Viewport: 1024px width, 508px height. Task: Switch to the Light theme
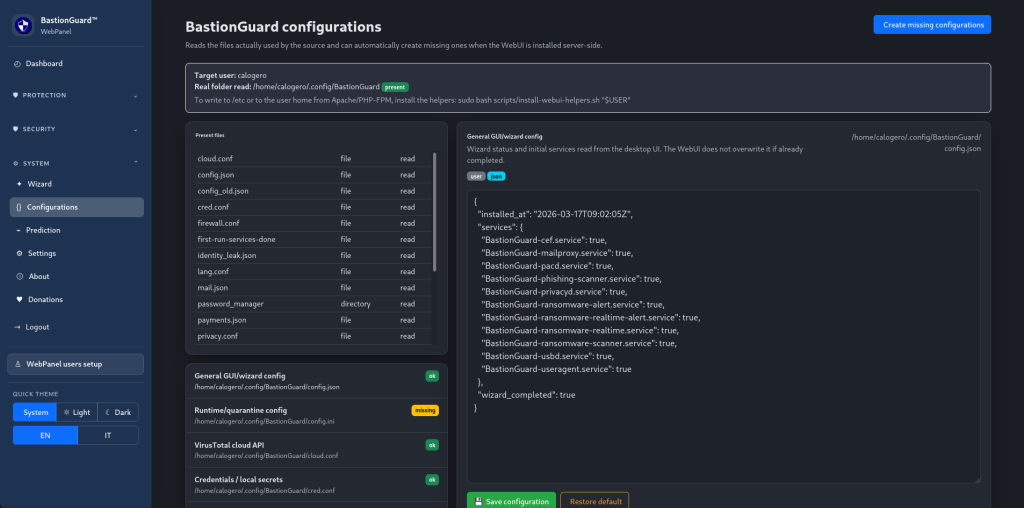pos(77,413)
